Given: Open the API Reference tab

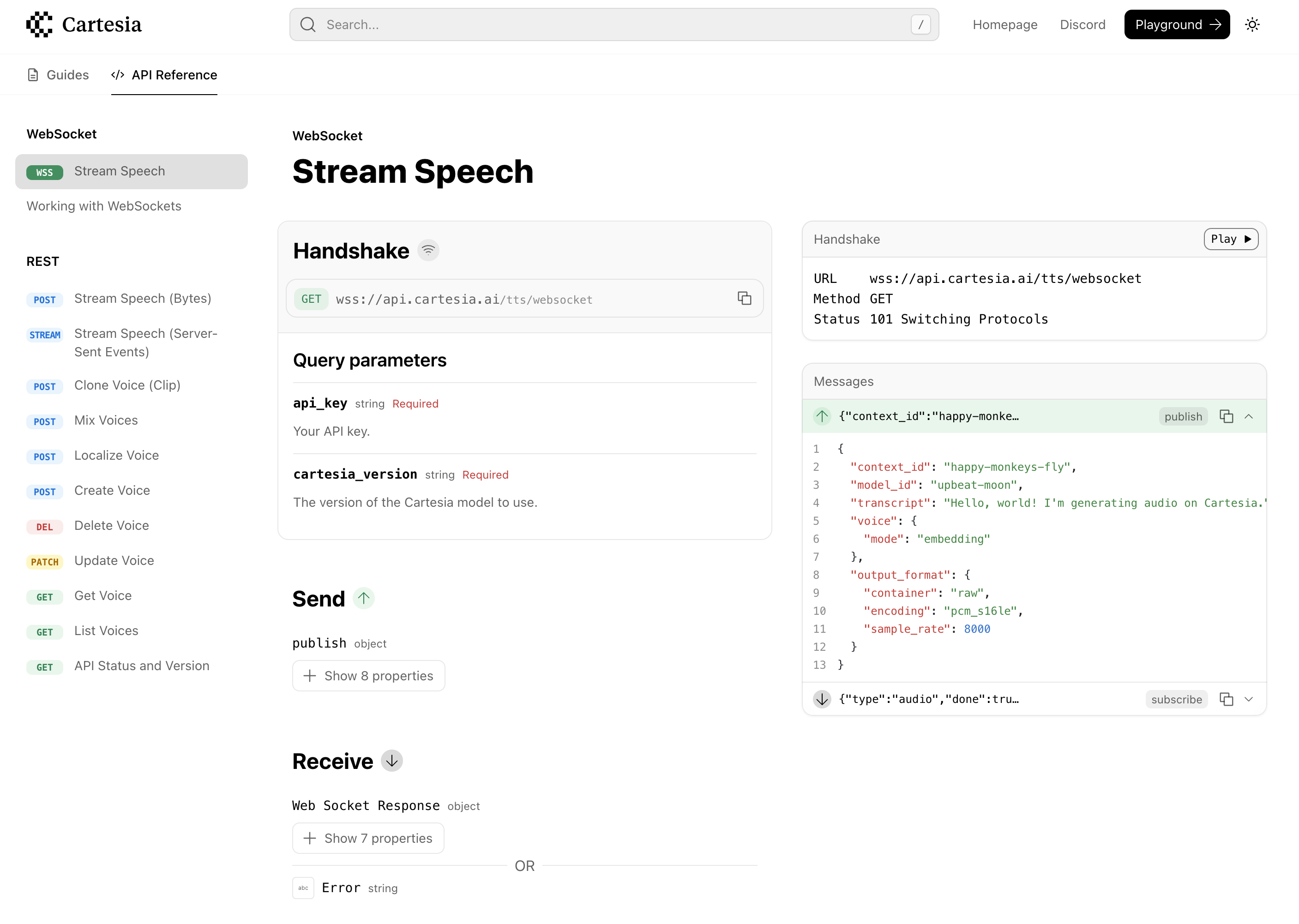Looking at the screenshot, I should coord(164,74).
